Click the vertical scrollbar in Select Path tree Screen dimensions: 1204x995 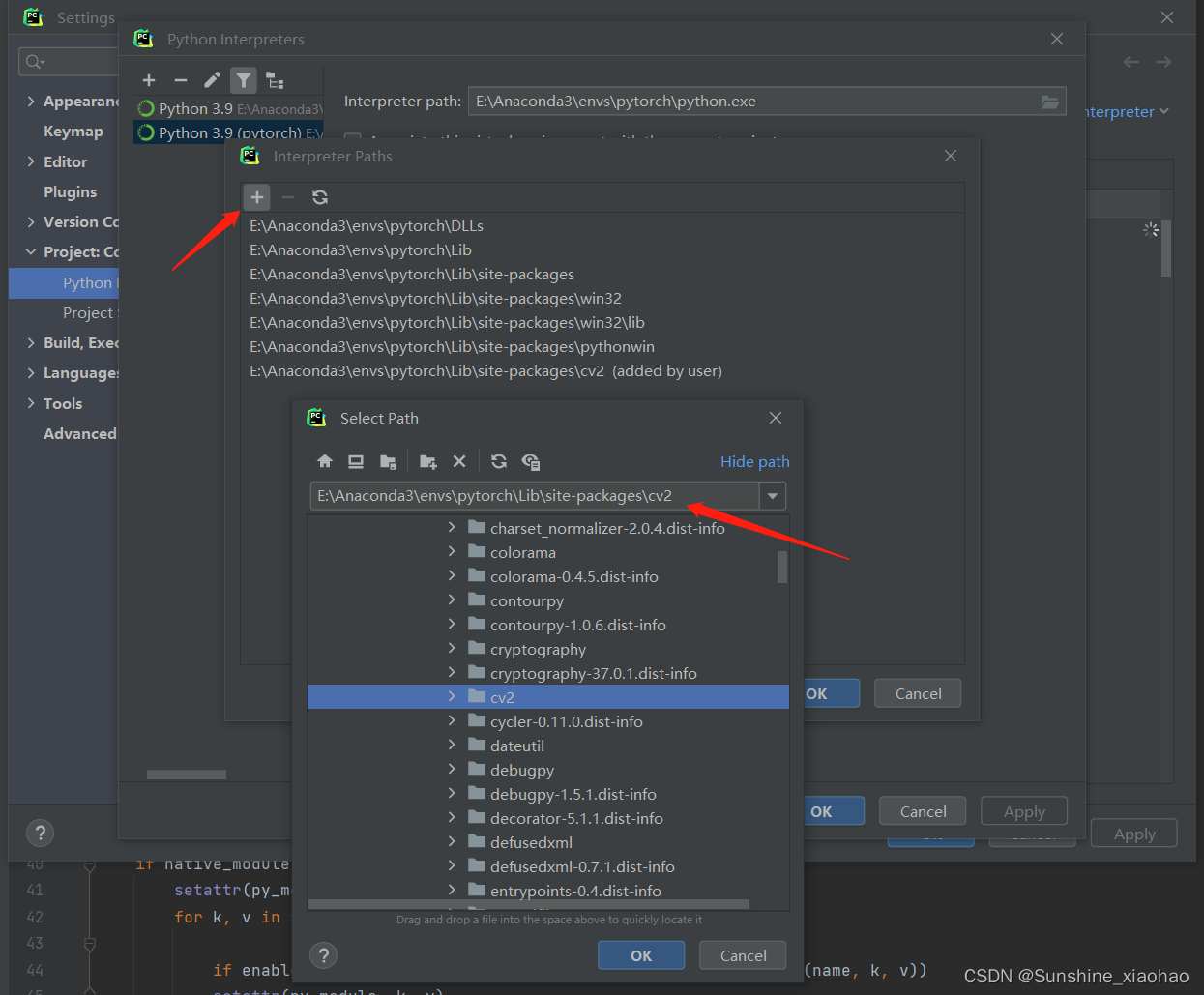[x=782, y=567]
